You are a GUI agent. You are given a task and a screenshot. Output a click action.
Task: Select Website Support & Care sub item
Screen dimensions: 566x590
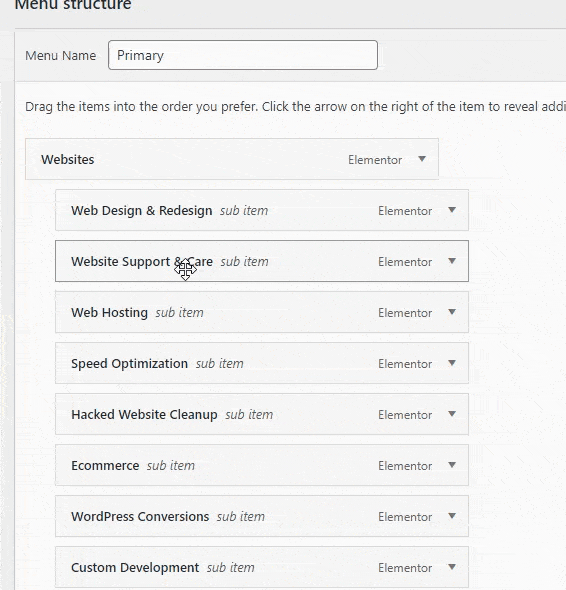coord(262,261)
